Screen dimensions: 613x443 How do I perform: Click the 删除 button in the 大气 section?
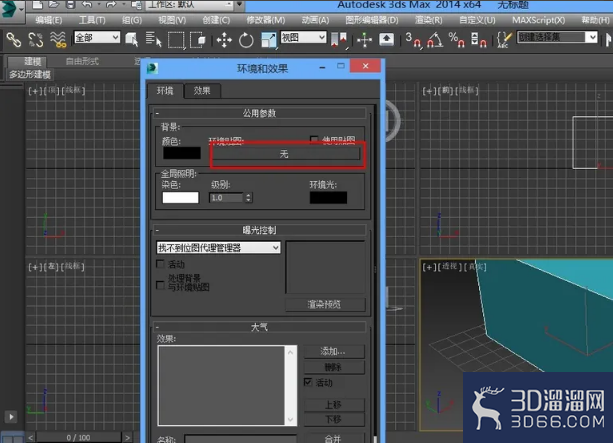pos(334,367)
